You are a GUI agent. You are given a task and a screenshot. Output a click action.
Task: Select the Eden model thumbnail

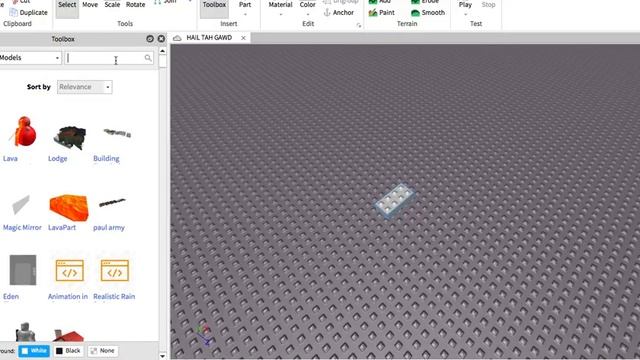pos(23,270)
